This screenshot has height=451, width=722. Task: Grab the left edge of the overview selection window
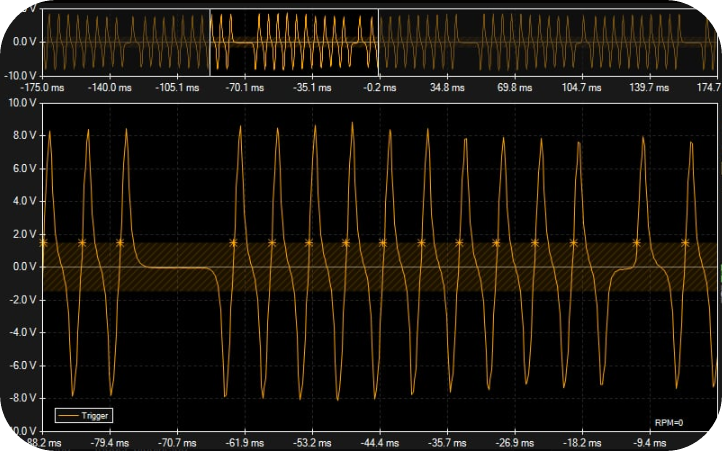coord(210,42)
